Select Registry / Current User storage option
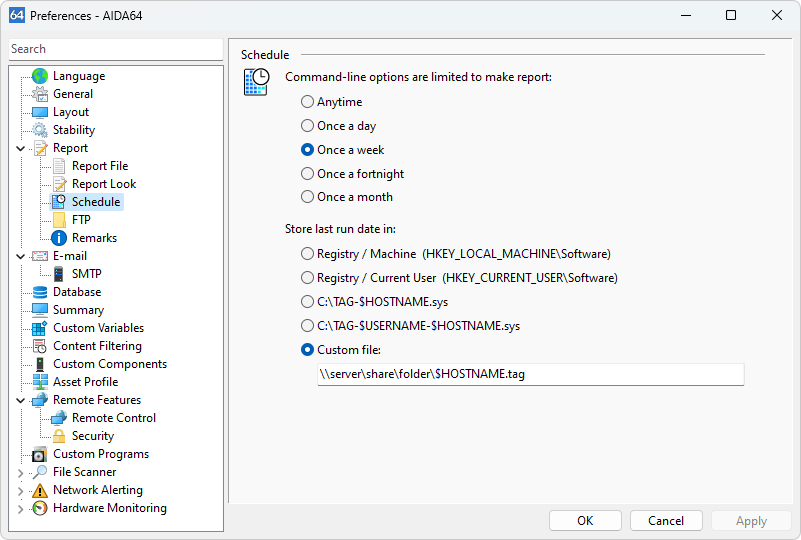Screen dimensions: 801x540 pyautogui.click(x=308, y=278)
